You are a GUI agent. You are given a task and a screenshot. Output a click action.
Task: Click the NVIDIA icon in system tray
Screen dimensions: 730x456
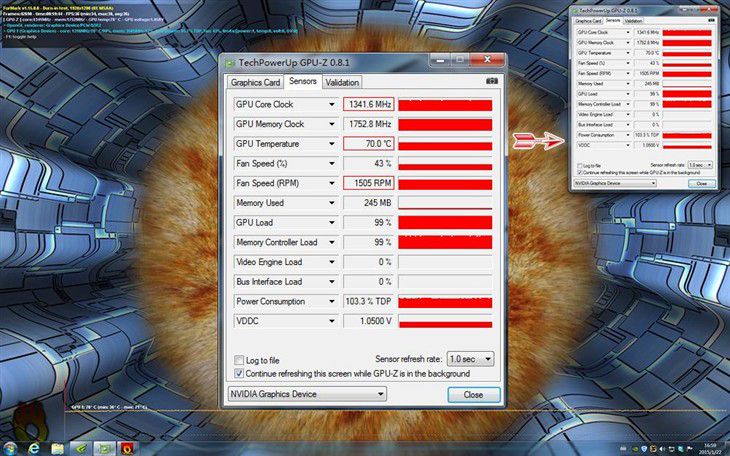[635, 449]
